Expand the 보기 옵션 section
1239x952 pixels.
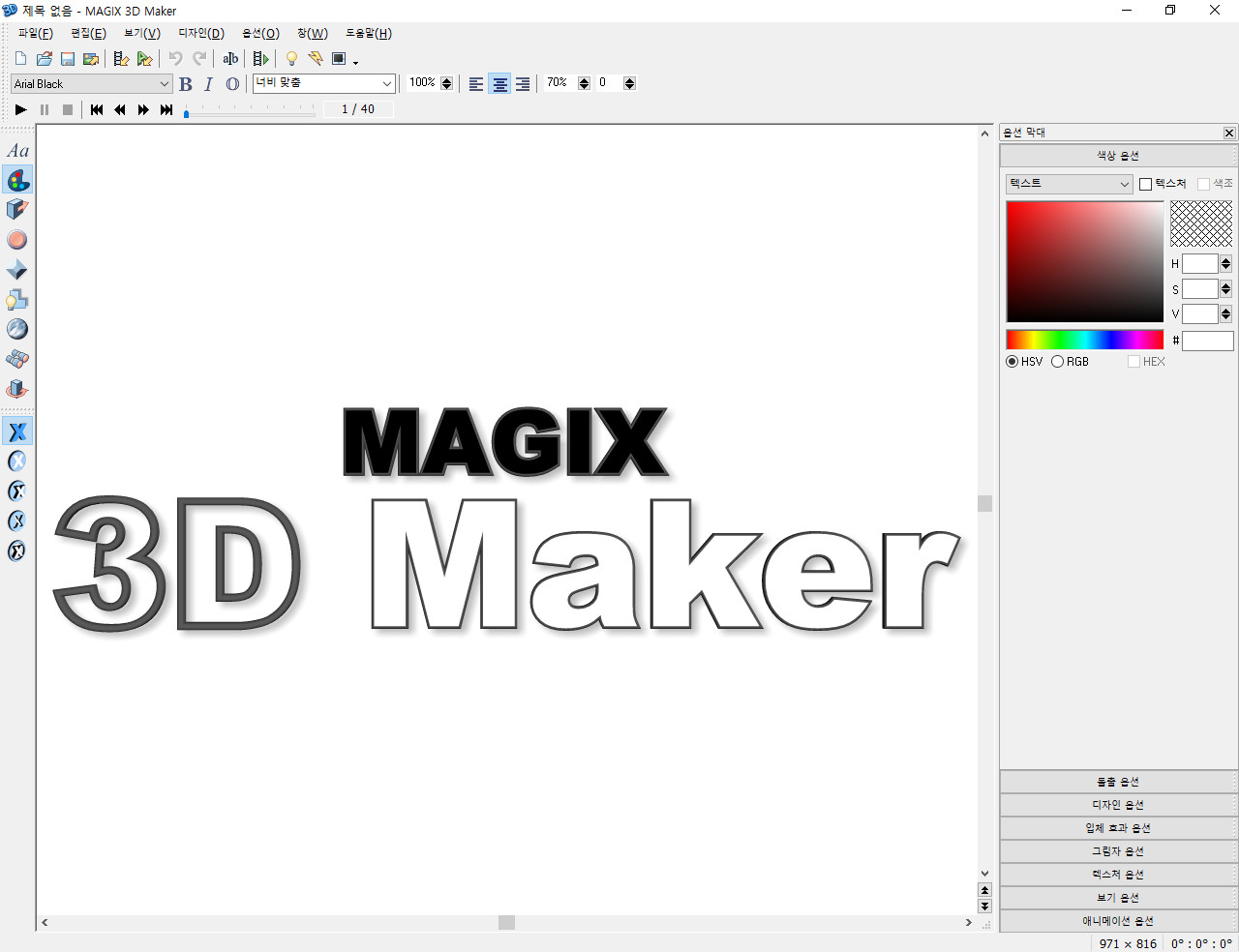click(1118, 898)
